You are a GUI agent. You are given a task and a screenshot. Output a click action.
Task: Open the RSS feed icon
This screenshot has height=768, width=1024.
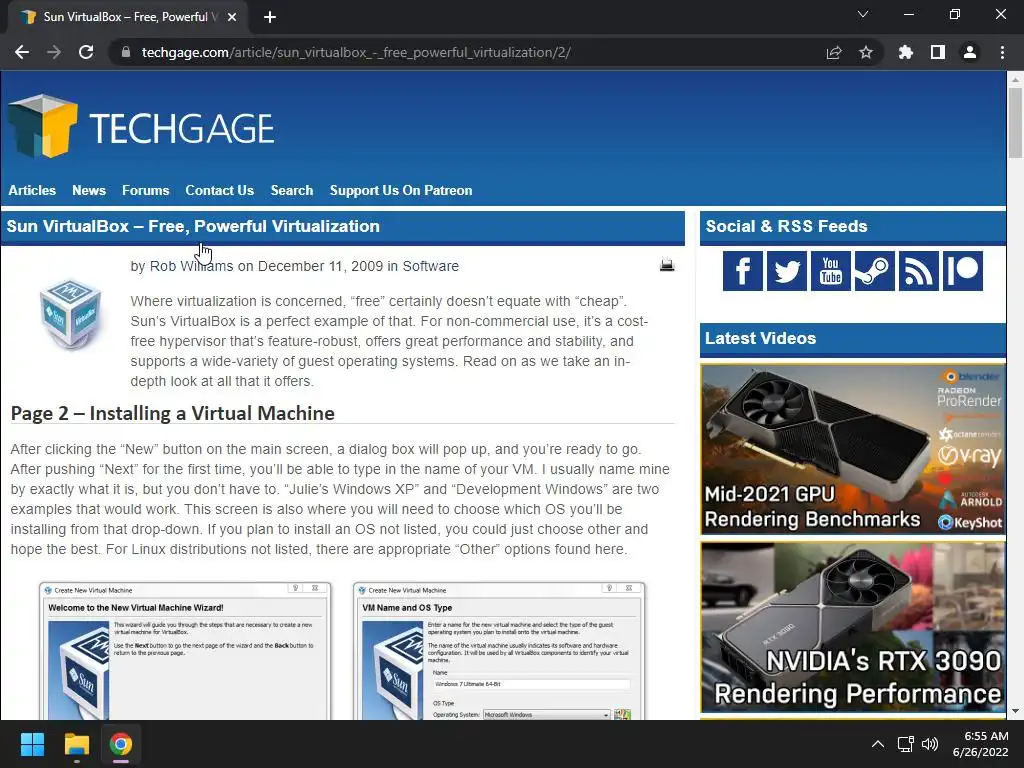pos(919,271)
